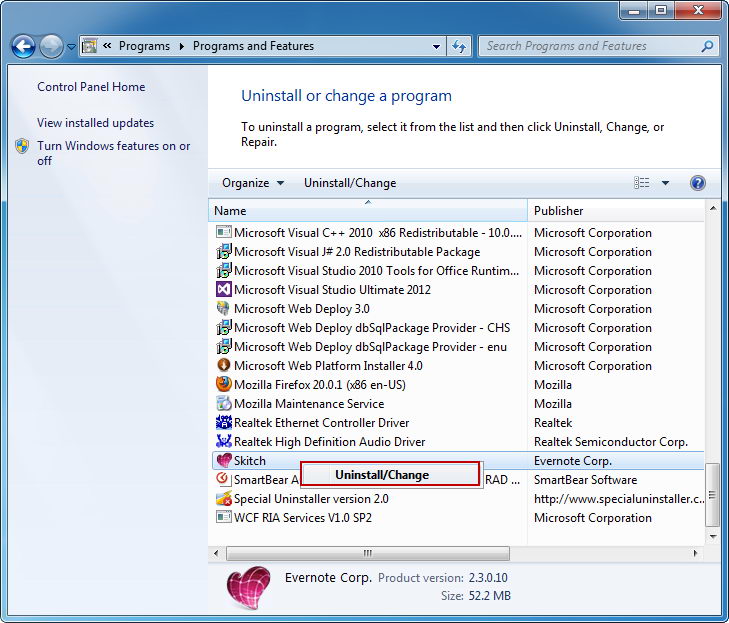Click the Realtek High Definition Audio icon
This screenshot has width=729, height=623.
click(224, 441)
